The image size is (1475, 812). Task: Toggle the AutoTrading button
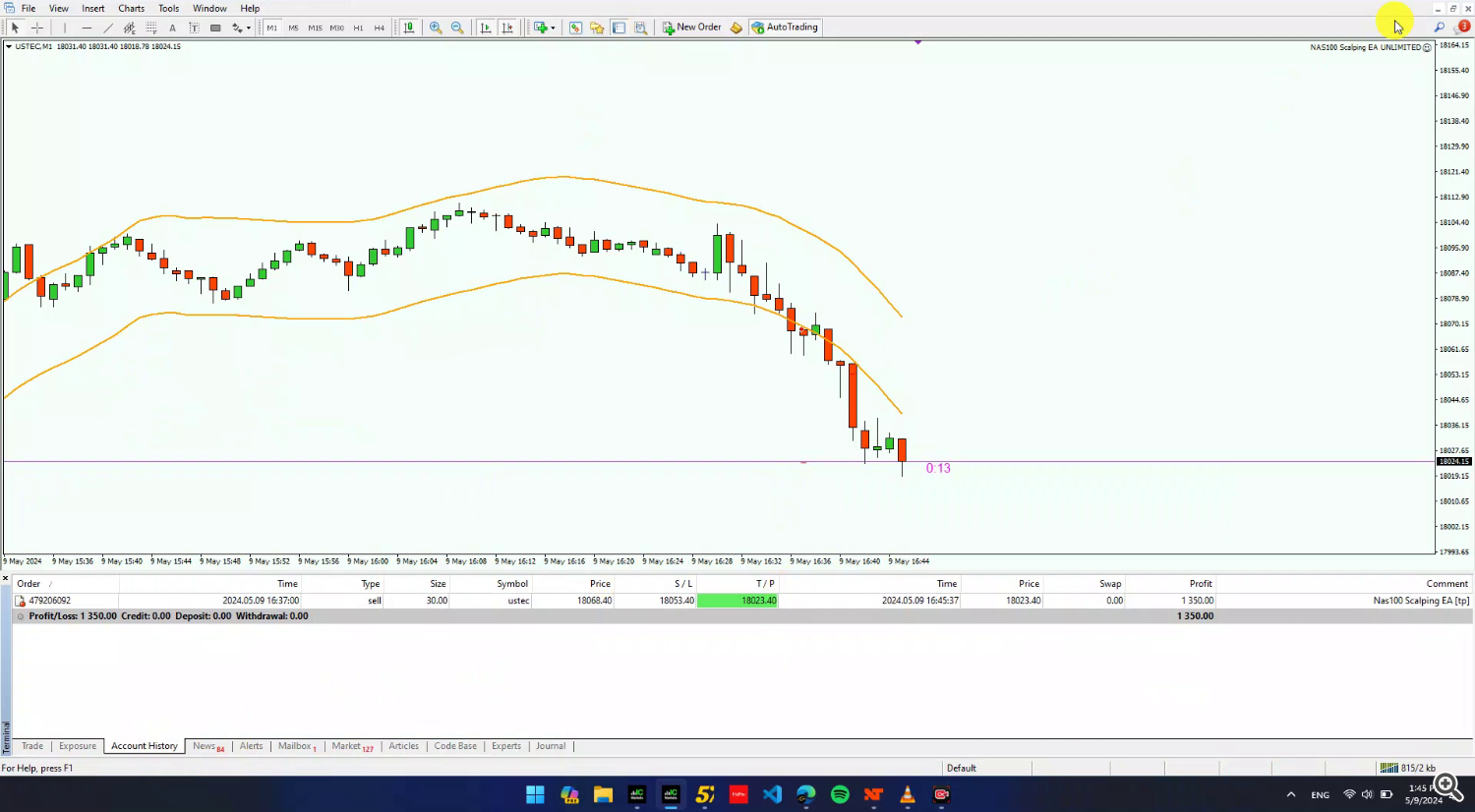(785, 28)
